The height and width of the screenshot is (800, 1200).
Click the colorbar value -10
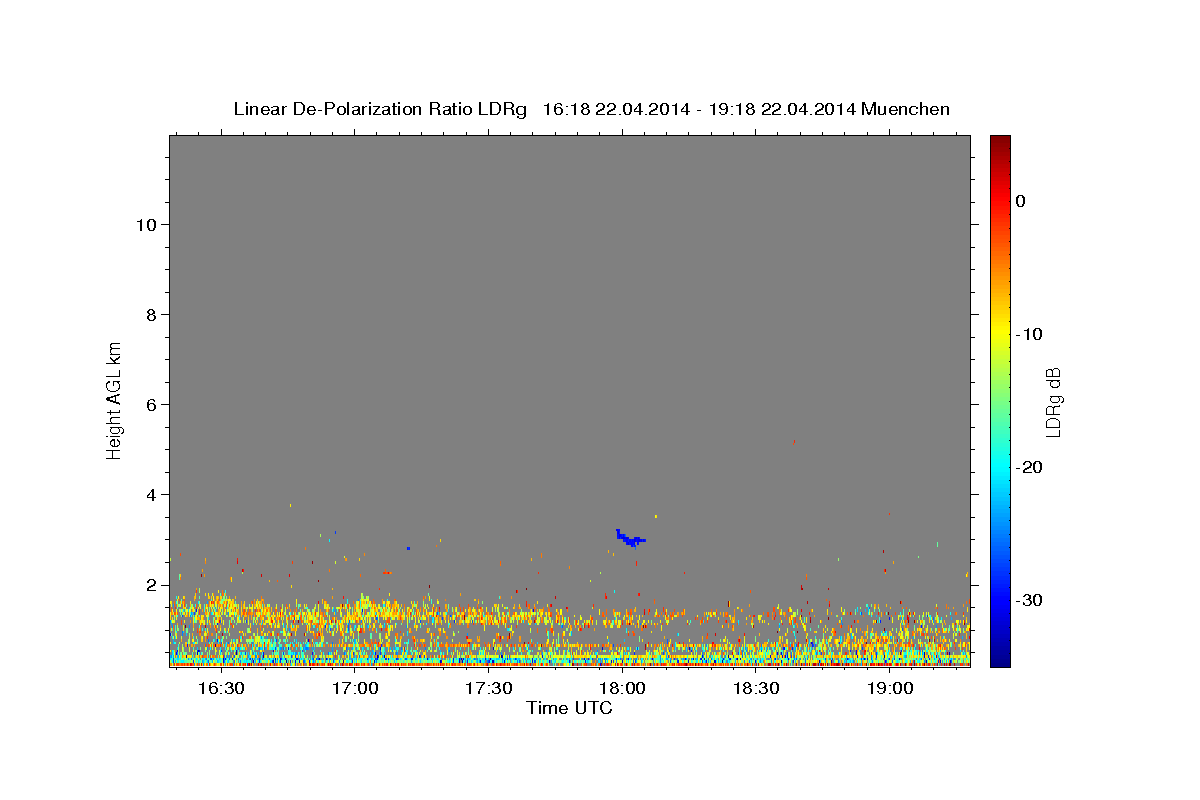coord(1029,334)
